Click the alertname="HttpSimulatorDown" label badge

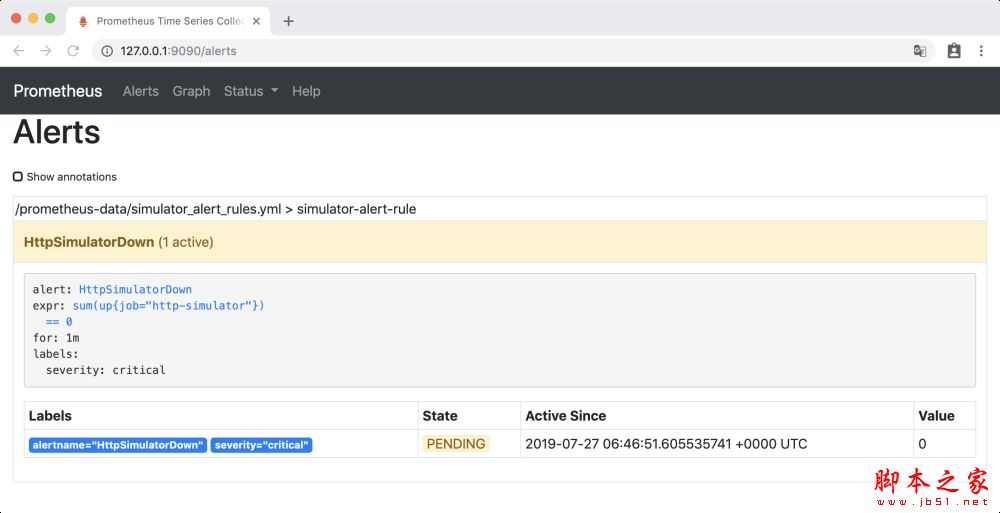(117, 445)
